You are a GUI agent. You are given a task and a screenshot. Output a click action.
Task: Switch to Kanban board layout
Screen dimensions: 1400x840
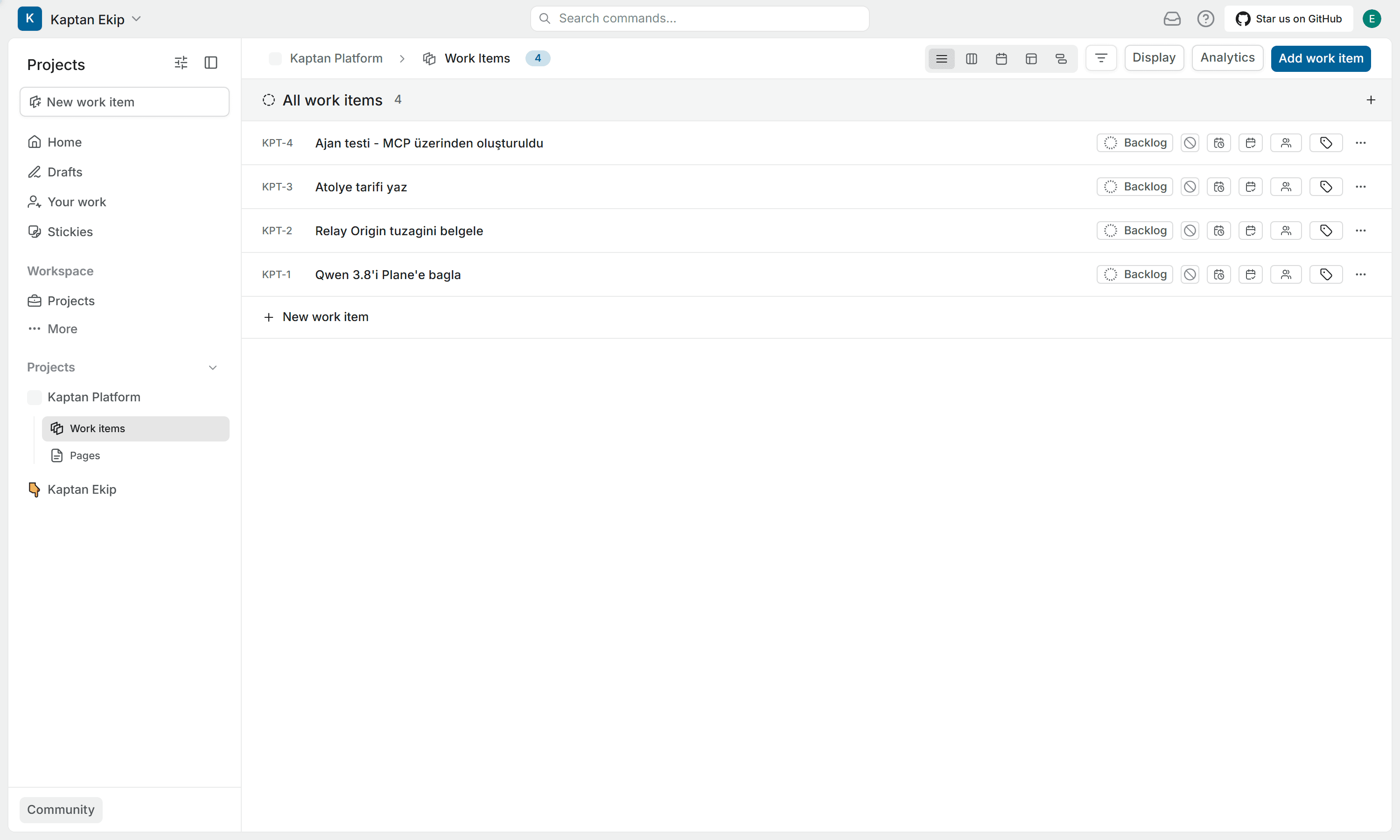[x=971, y=58]
